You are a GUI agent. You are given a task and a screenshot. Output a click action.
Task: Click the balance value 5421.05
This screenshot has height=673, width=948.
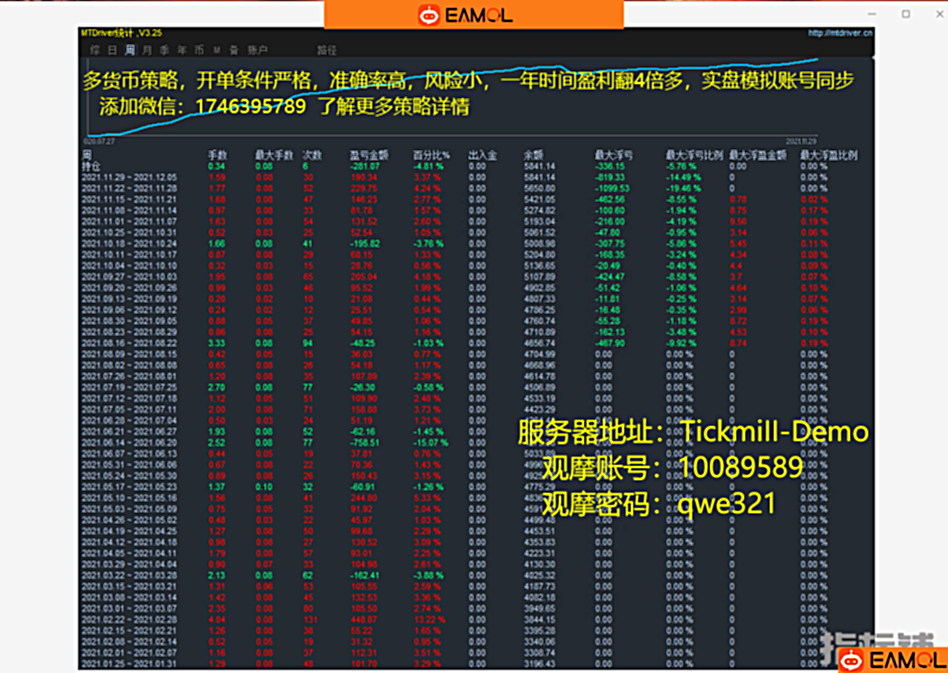539,200
